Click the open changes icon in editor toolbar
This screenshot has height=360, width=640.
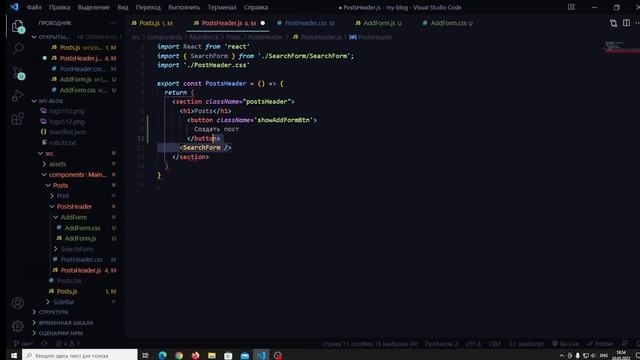coord(613,23)
